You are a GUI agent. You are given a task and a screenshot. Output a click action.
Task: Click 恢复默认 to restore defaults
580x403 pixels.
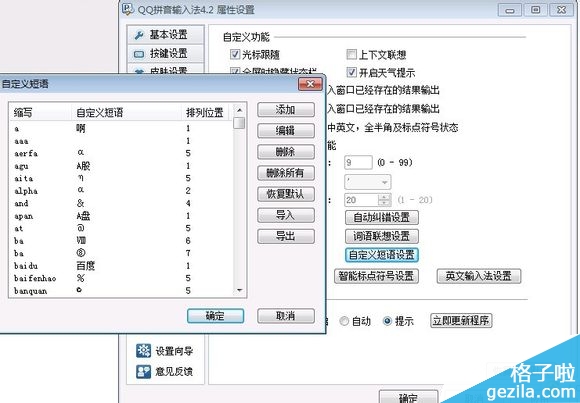[x=286, y=194]
